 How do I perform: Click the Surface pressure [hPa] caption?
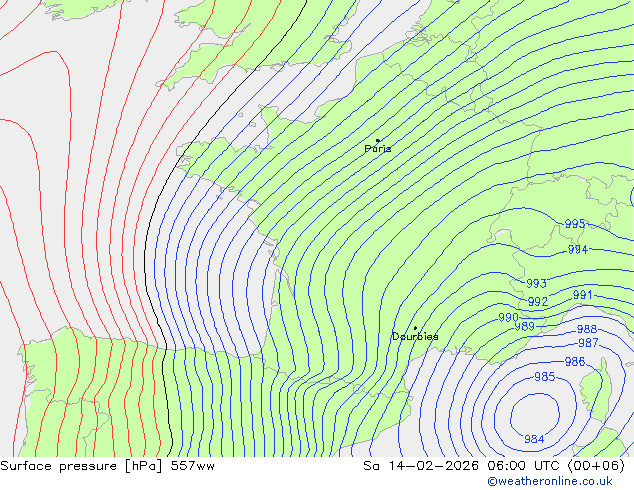(81, 466)
